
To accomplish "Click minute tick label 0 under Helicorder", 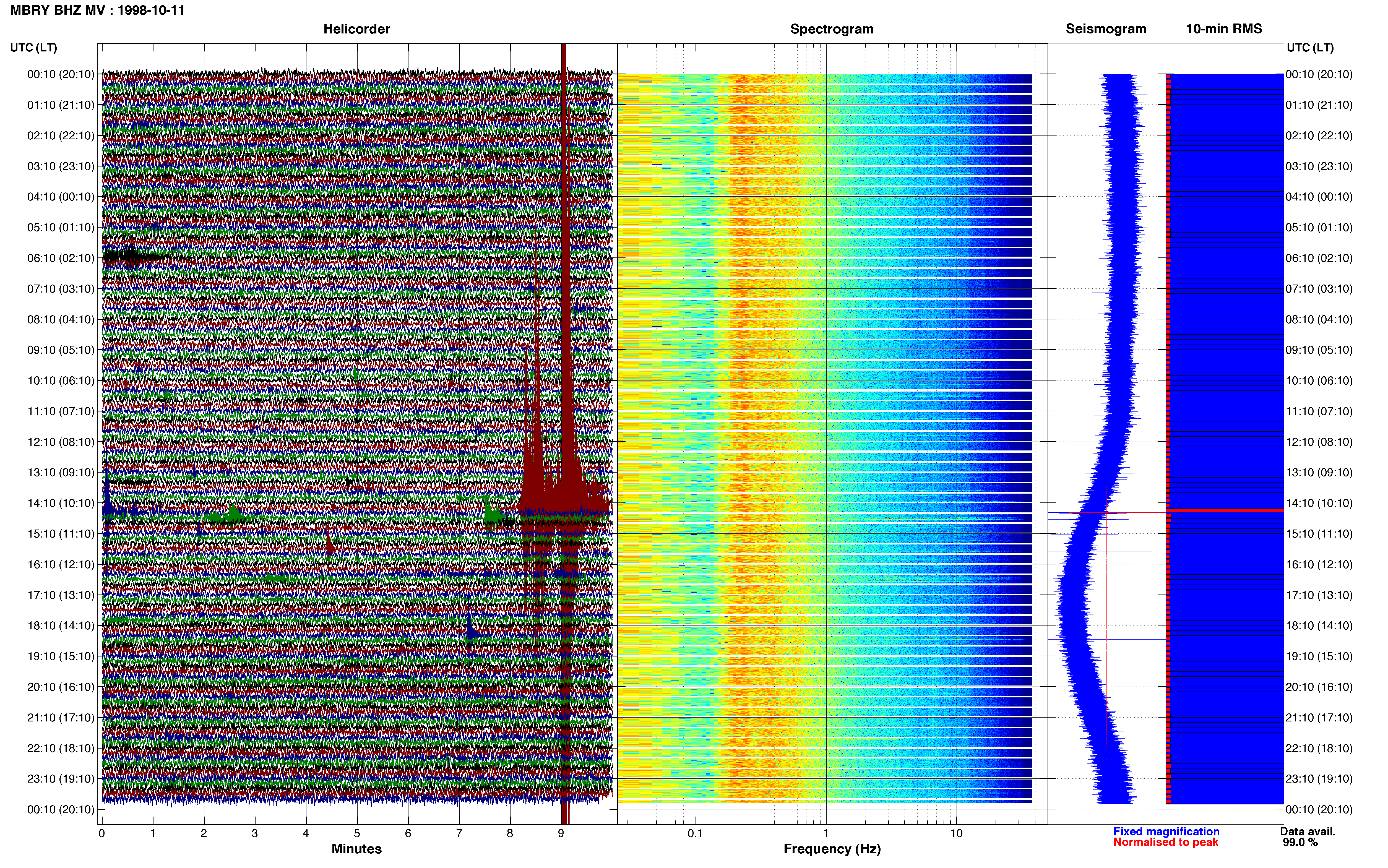I will pyautogui.click(x=101, y=833).
